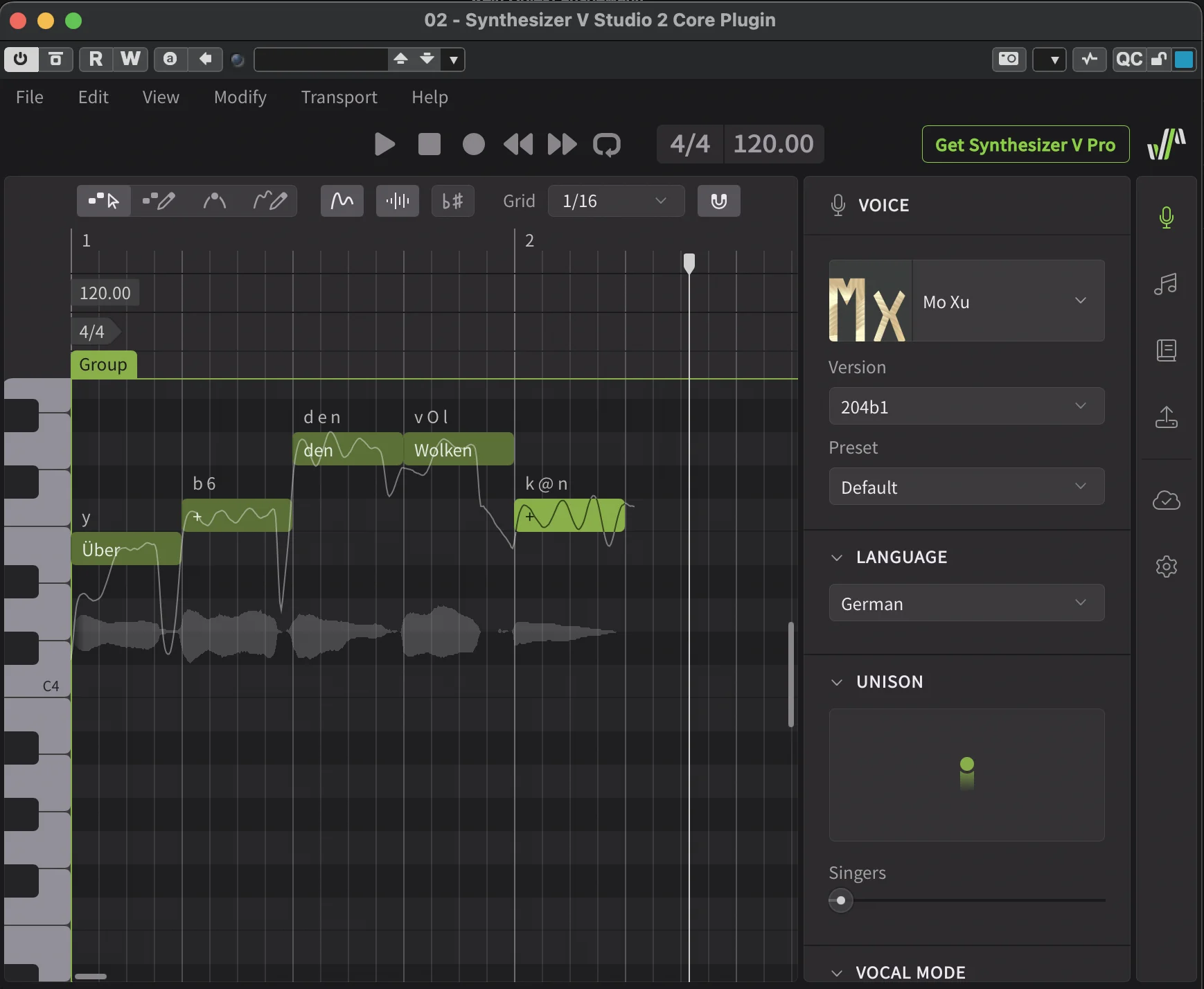Screen dimensions: 1204x989
Task: Select the pointer note tool
Action: point(104,201)
